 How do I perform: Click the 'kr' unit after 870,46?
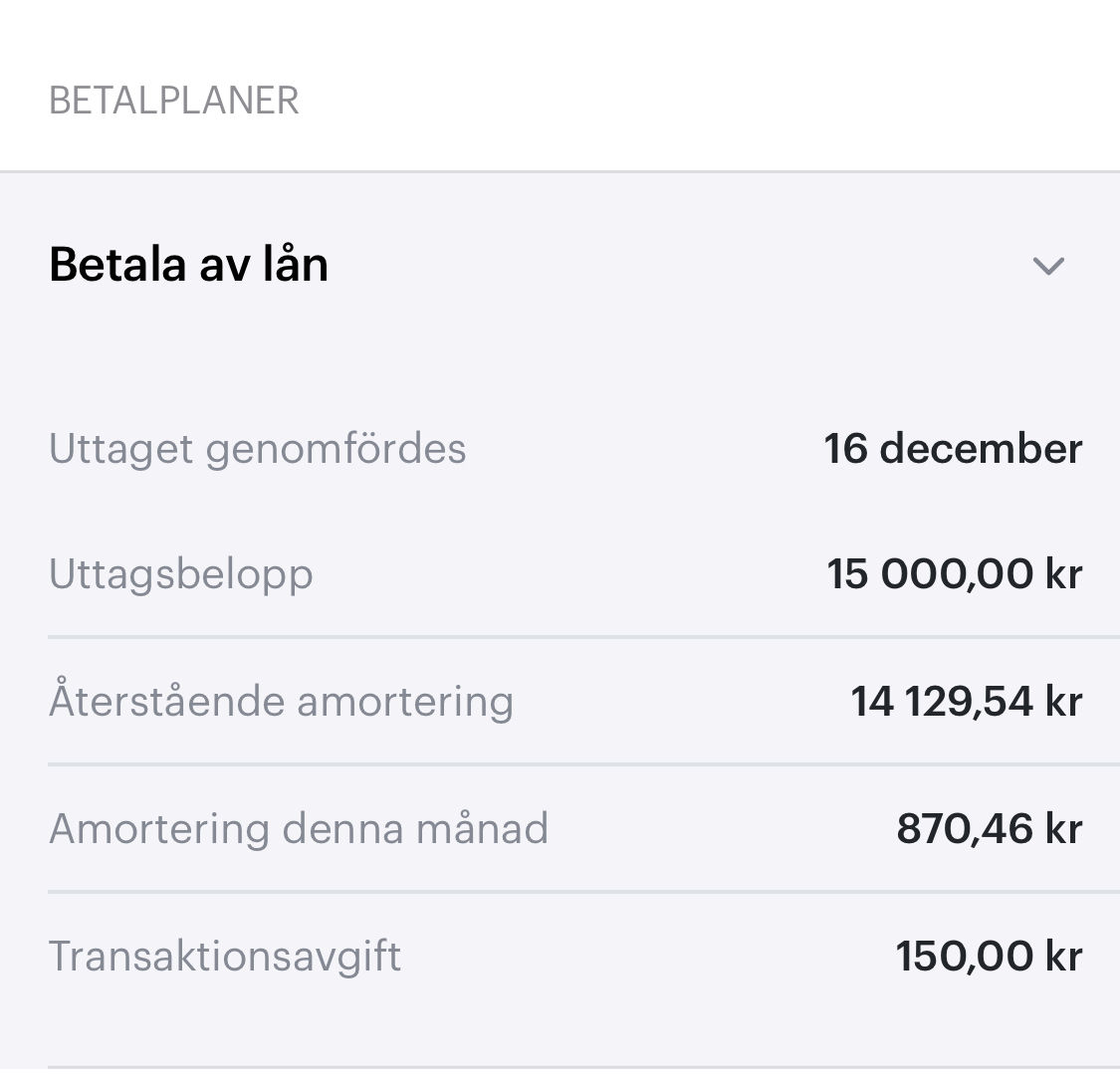click(1063, 828)
